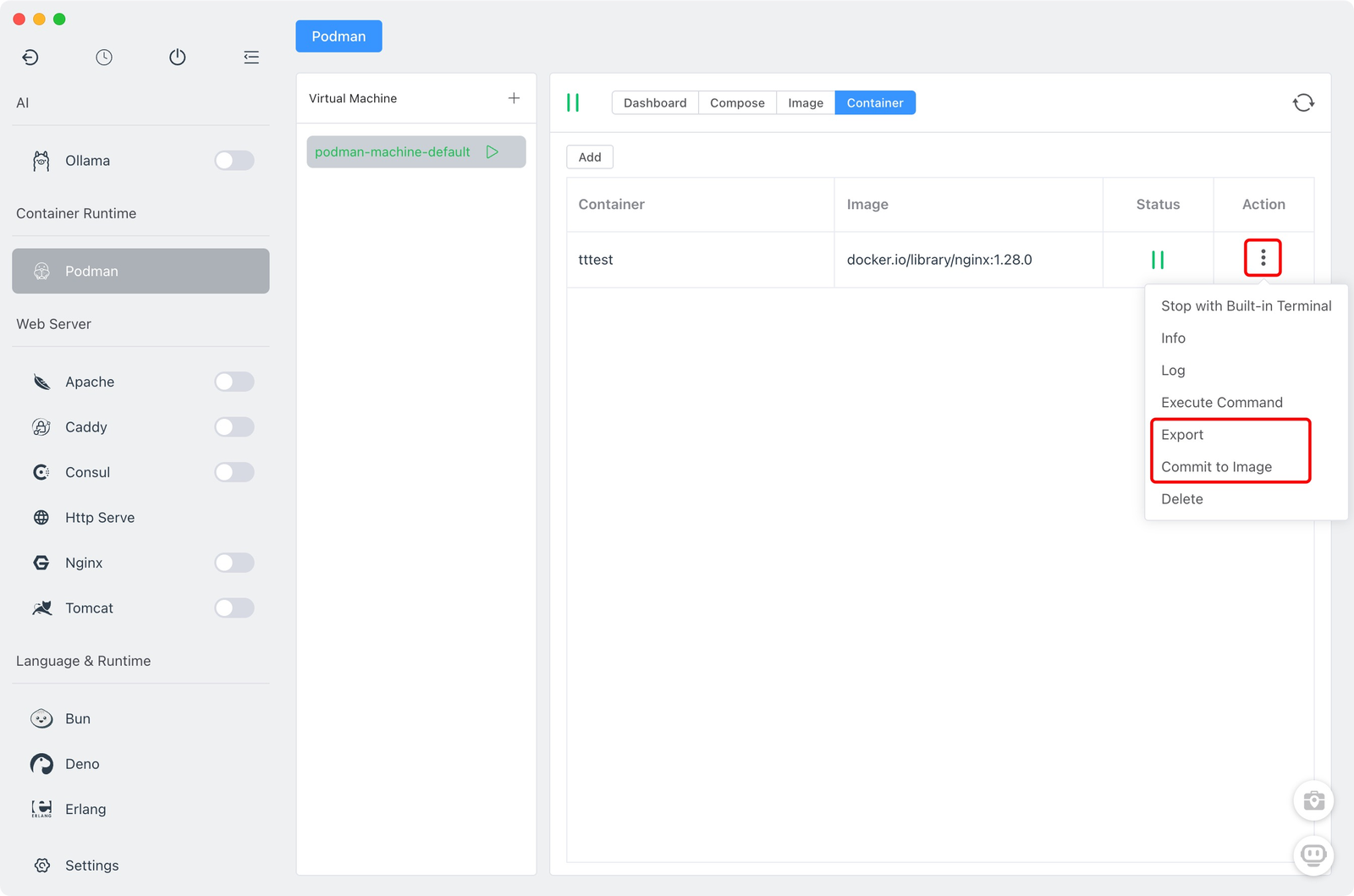Click the robot assistant icon at bottom right

click(1313, 855)
